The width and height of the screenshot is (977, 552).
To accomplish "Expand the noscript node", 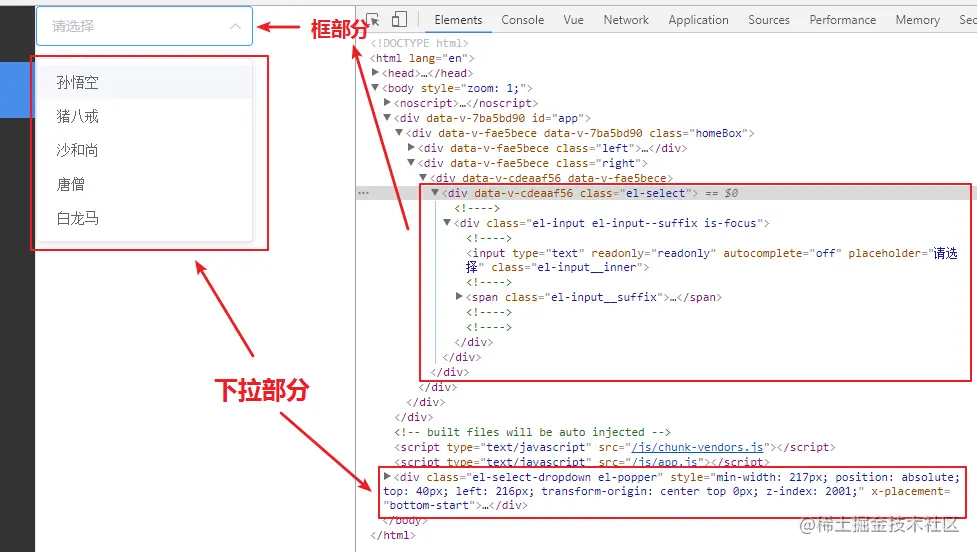I will [x=387, y=102].
